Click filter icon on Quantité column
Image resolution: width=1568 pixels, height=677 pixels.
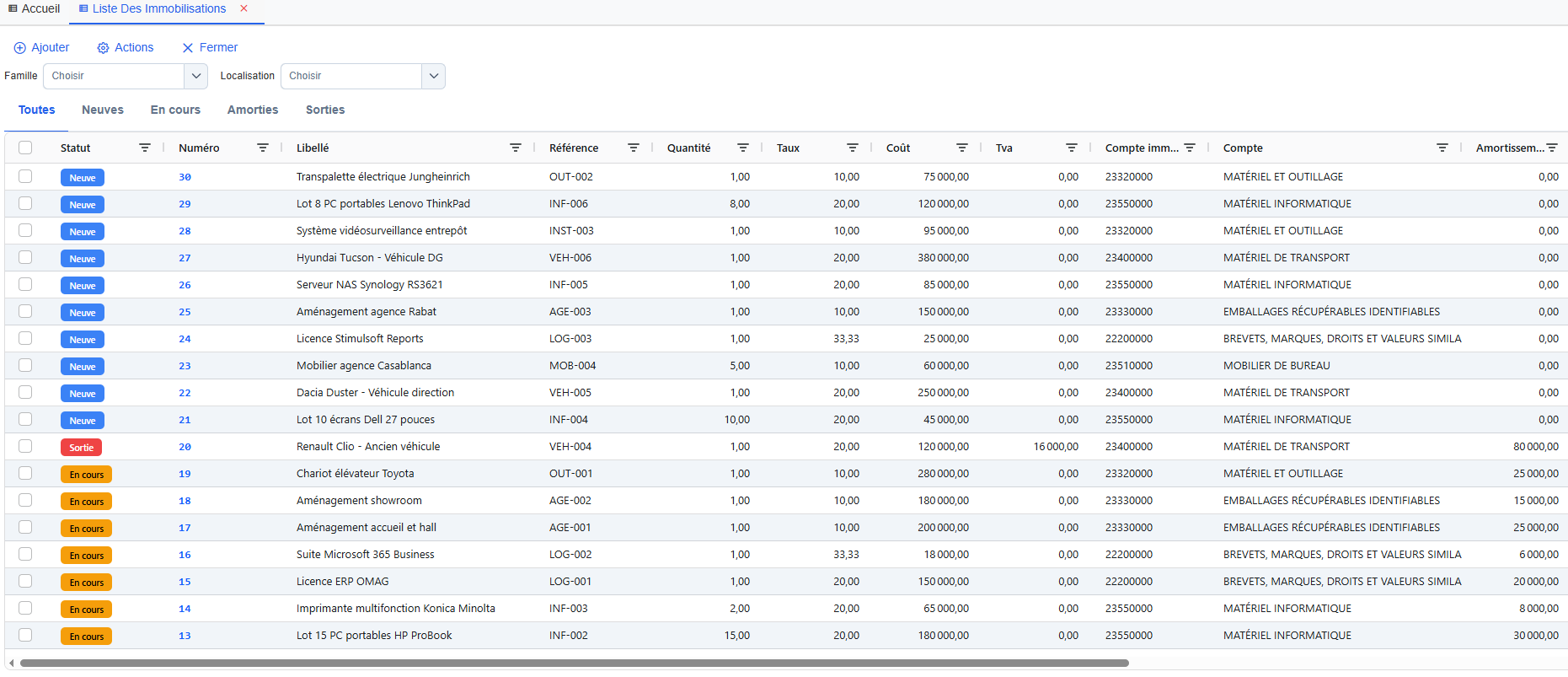(x=743, y=148)
